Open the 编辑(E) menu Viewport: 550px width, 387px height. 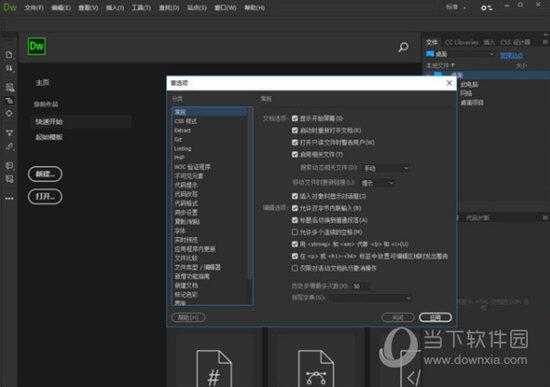tap(61, 8)
